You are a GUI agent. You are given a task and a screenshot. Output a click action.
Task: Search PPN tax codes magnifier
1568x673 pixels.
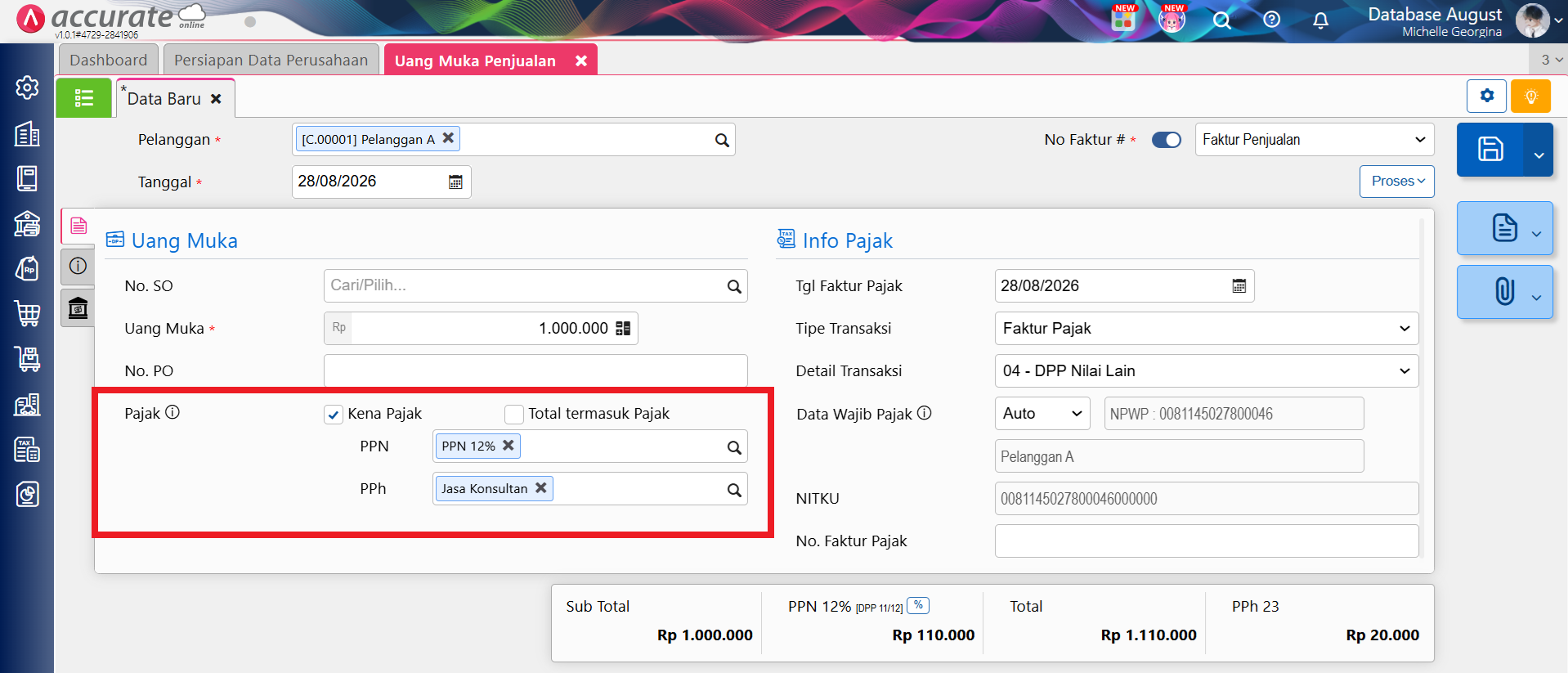tap(734, 447)
